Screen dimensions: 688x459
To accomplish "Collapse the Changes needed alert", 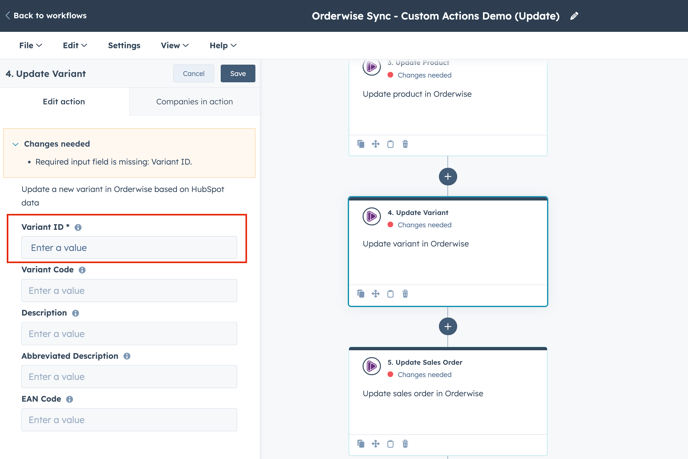I will (x=15, y=144).
